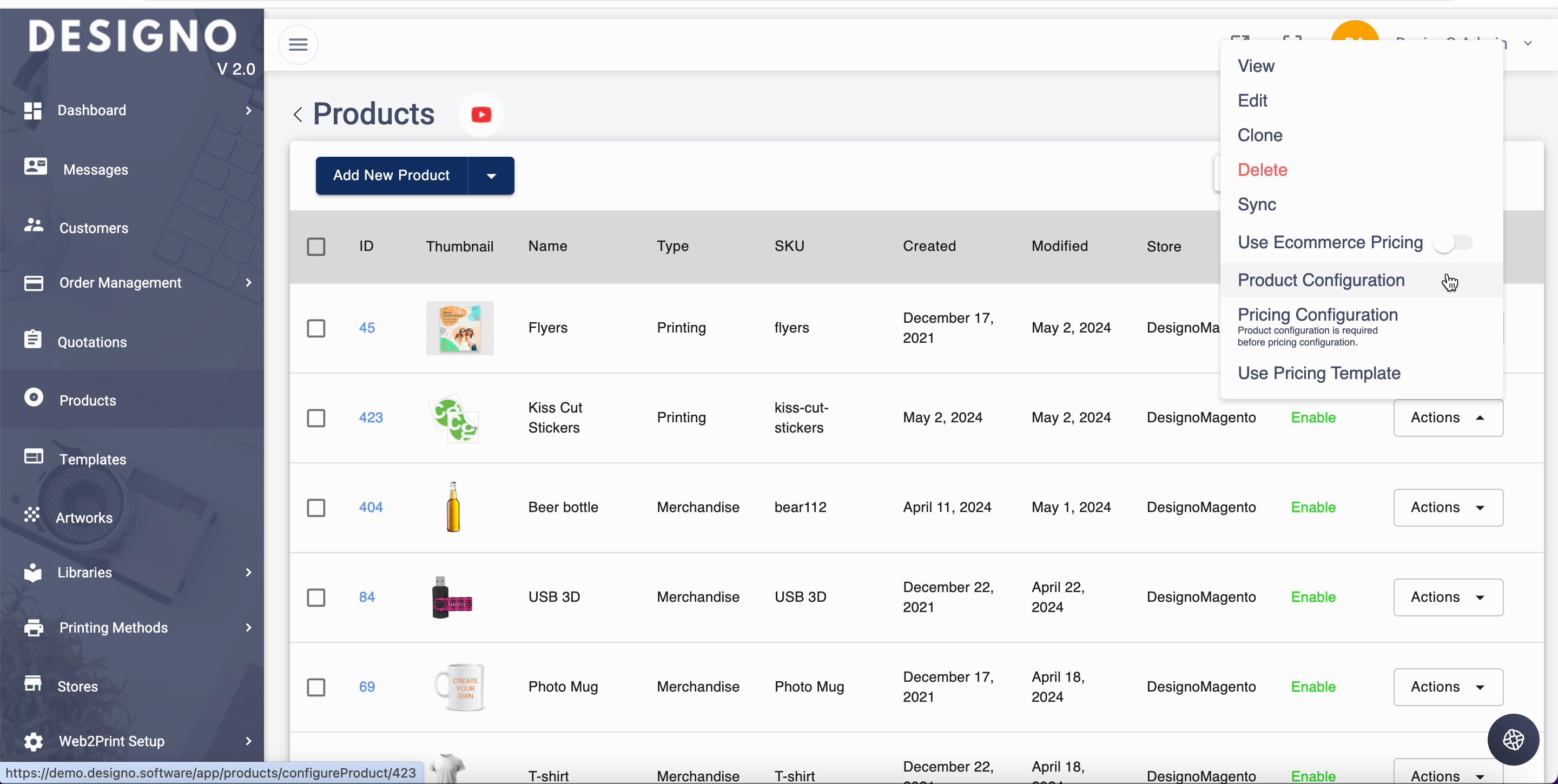1558x784 pixels.
Task: Open Messages from the sidebar icon
Action: tap(35, 166)
